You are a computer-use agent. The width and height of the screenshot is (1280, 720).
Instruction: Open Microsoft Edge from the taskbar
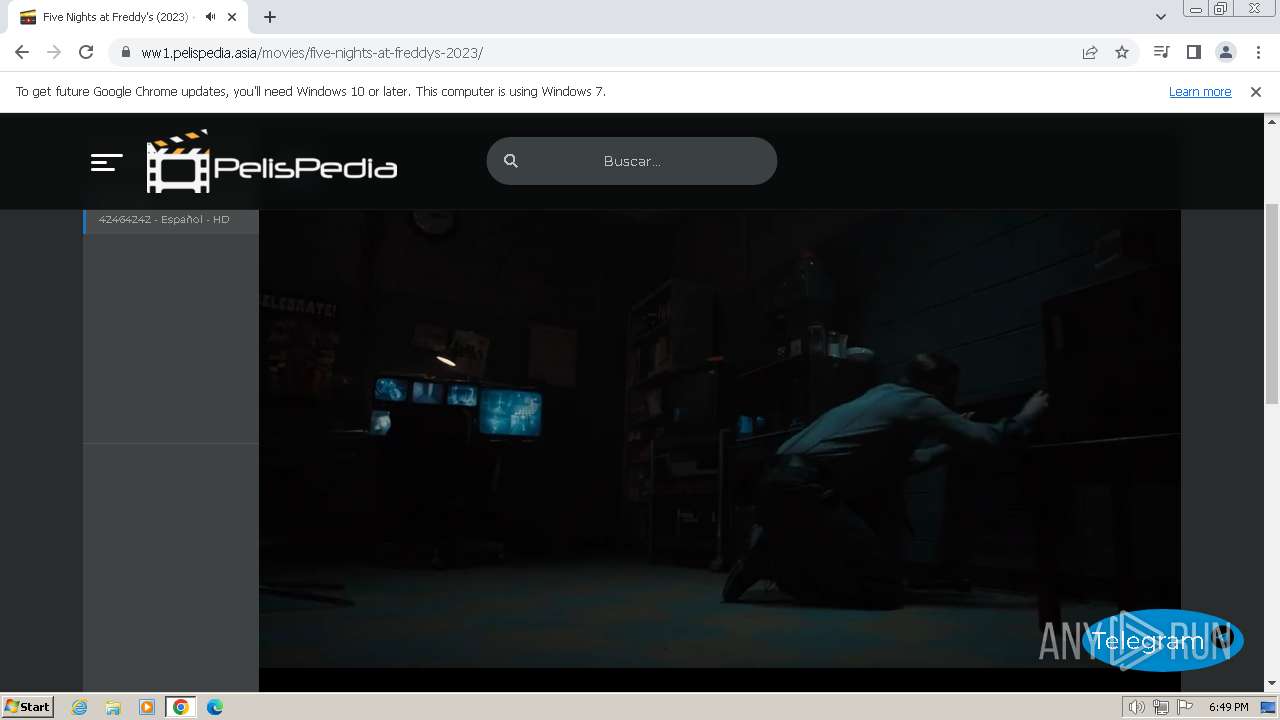[x=215, y=707]
